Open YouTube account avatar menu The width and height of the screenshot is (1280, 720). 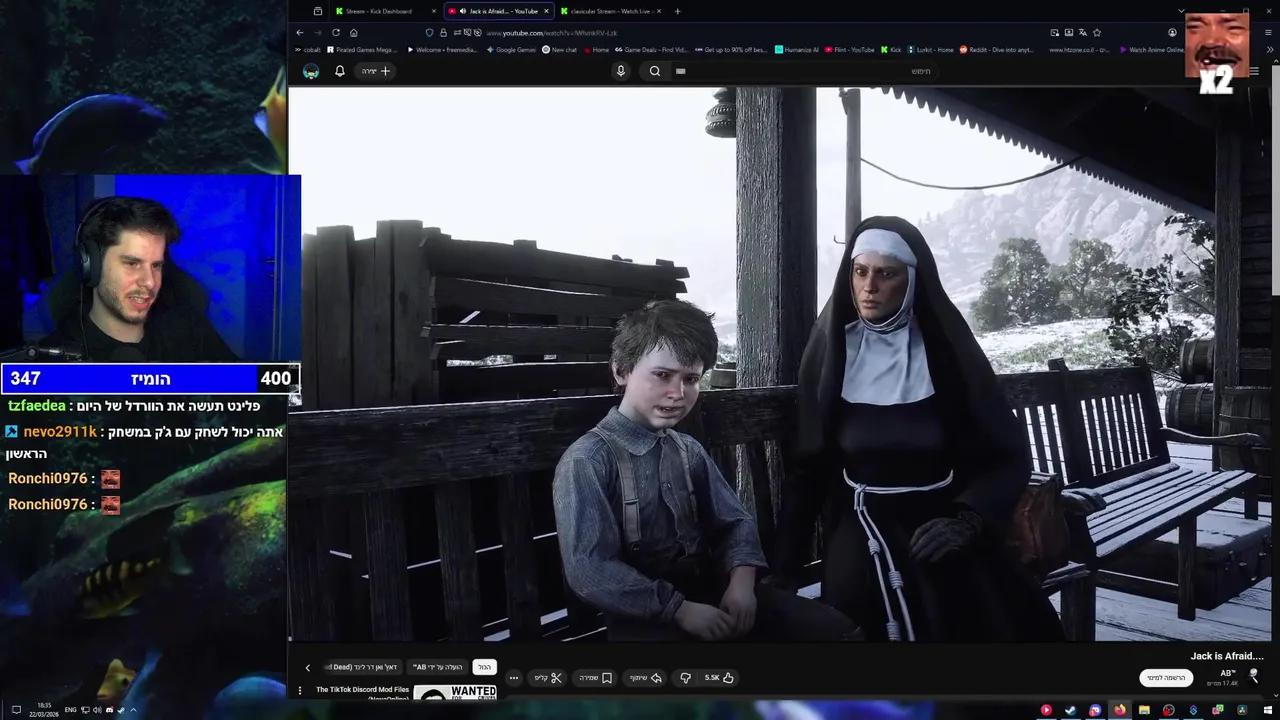tap(311, 71)
